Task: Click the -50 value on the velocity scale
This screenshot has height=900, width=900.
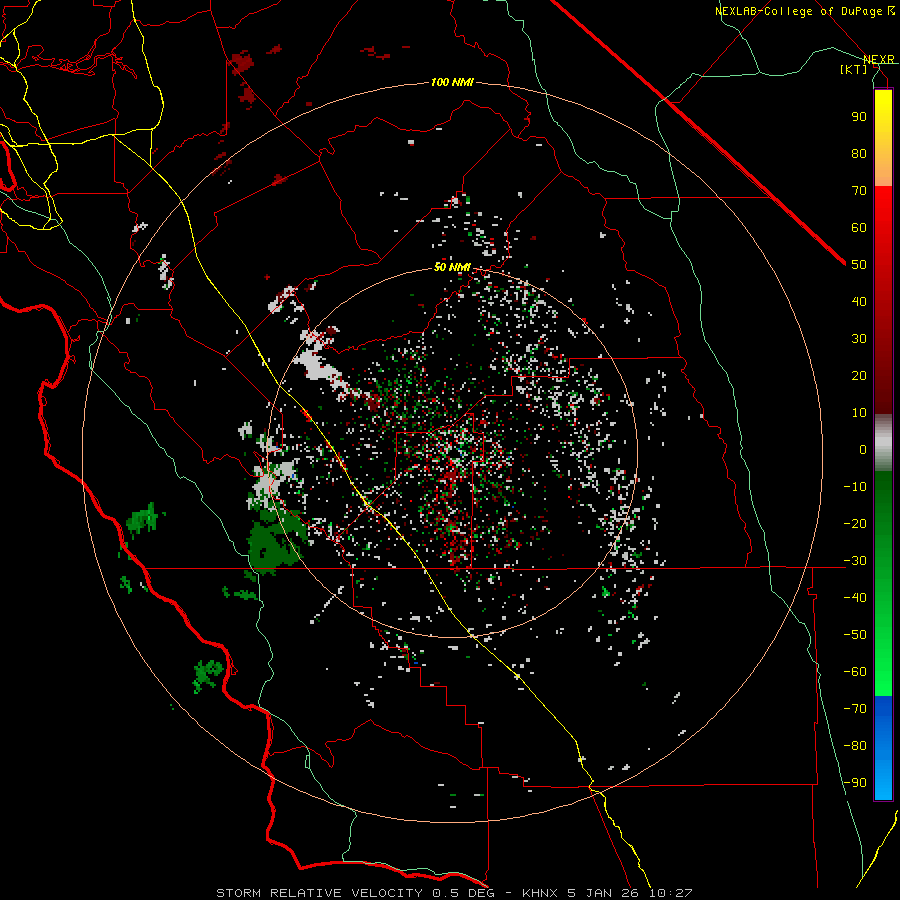Action: (855, 634)
